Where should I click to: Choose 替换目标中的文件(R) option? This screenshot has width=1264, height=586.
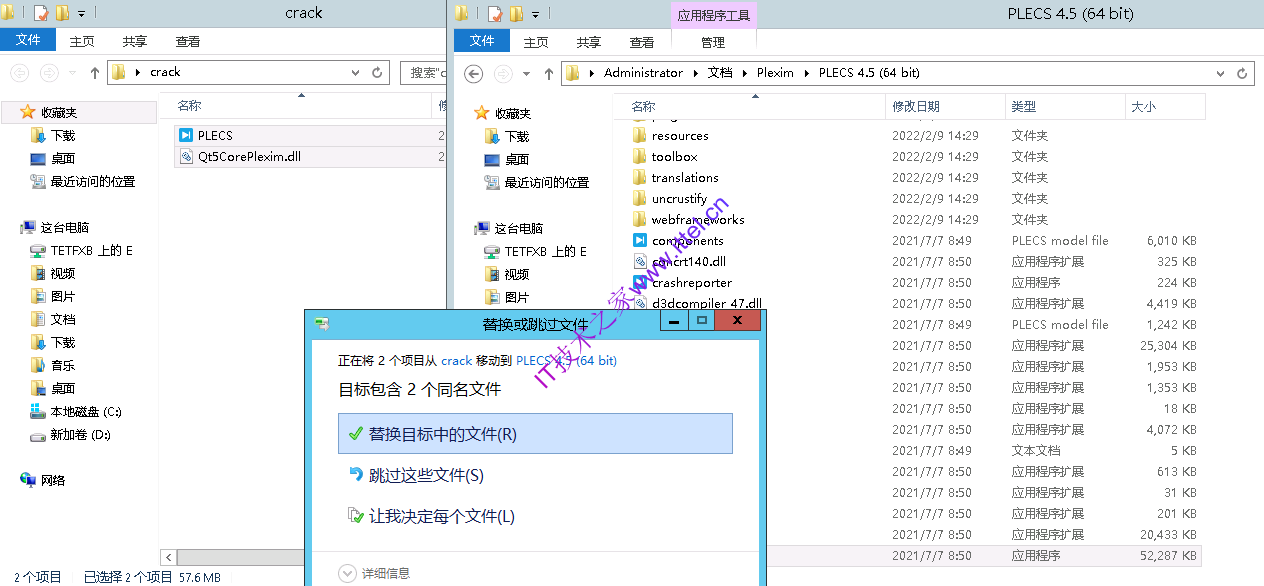coord(443,434)
